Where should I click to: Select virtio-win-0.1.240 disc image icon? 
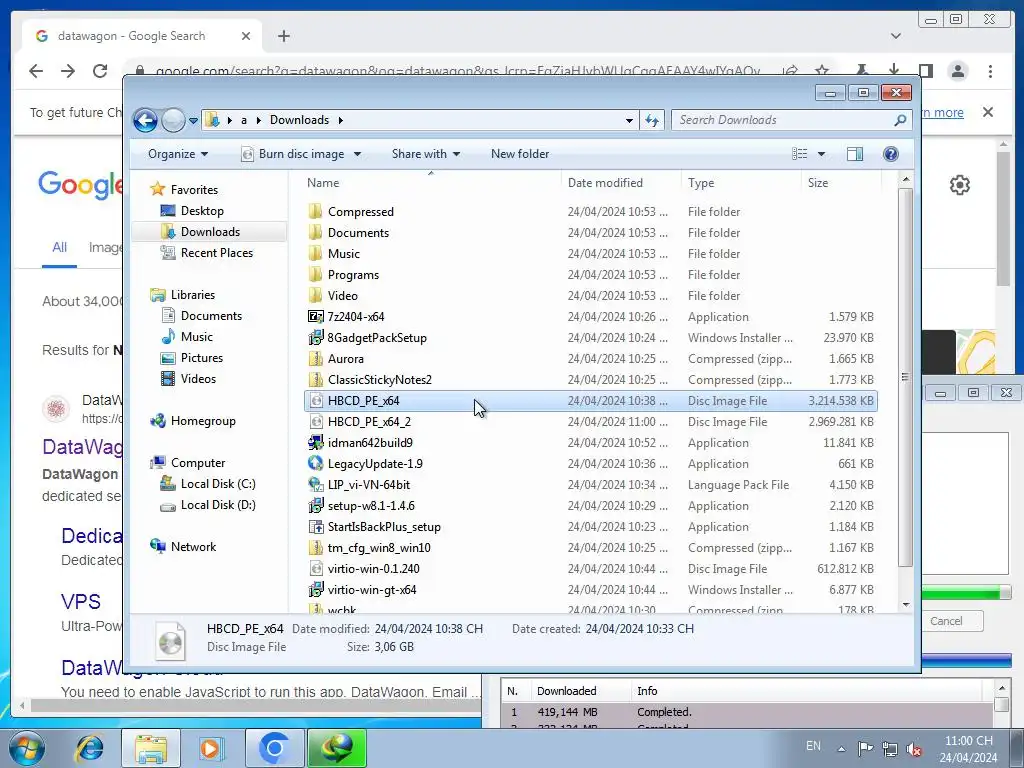click(x=315, y=568)
